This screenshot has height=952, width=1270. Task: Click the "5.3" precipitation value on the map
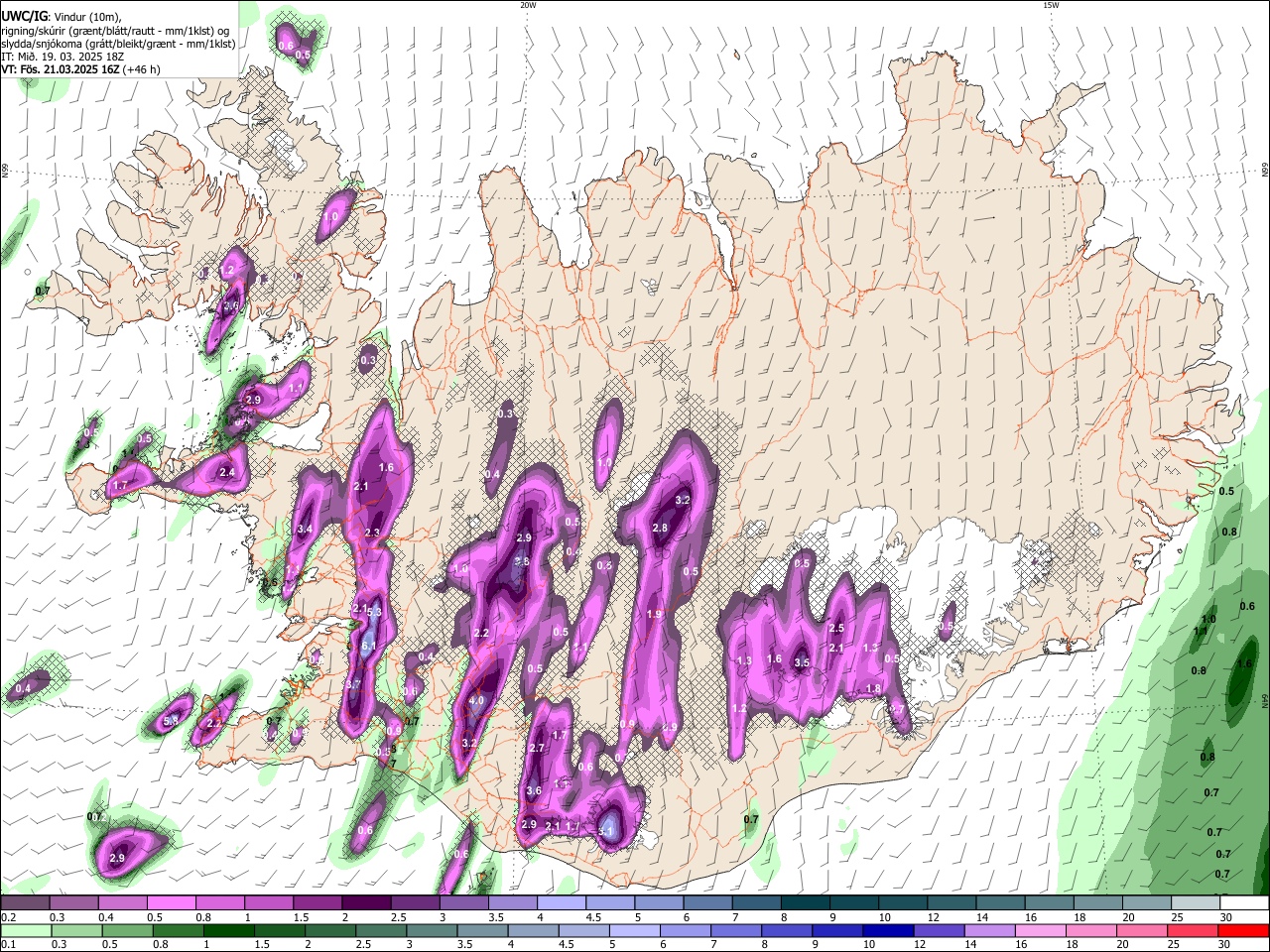[x=374, y=613]
